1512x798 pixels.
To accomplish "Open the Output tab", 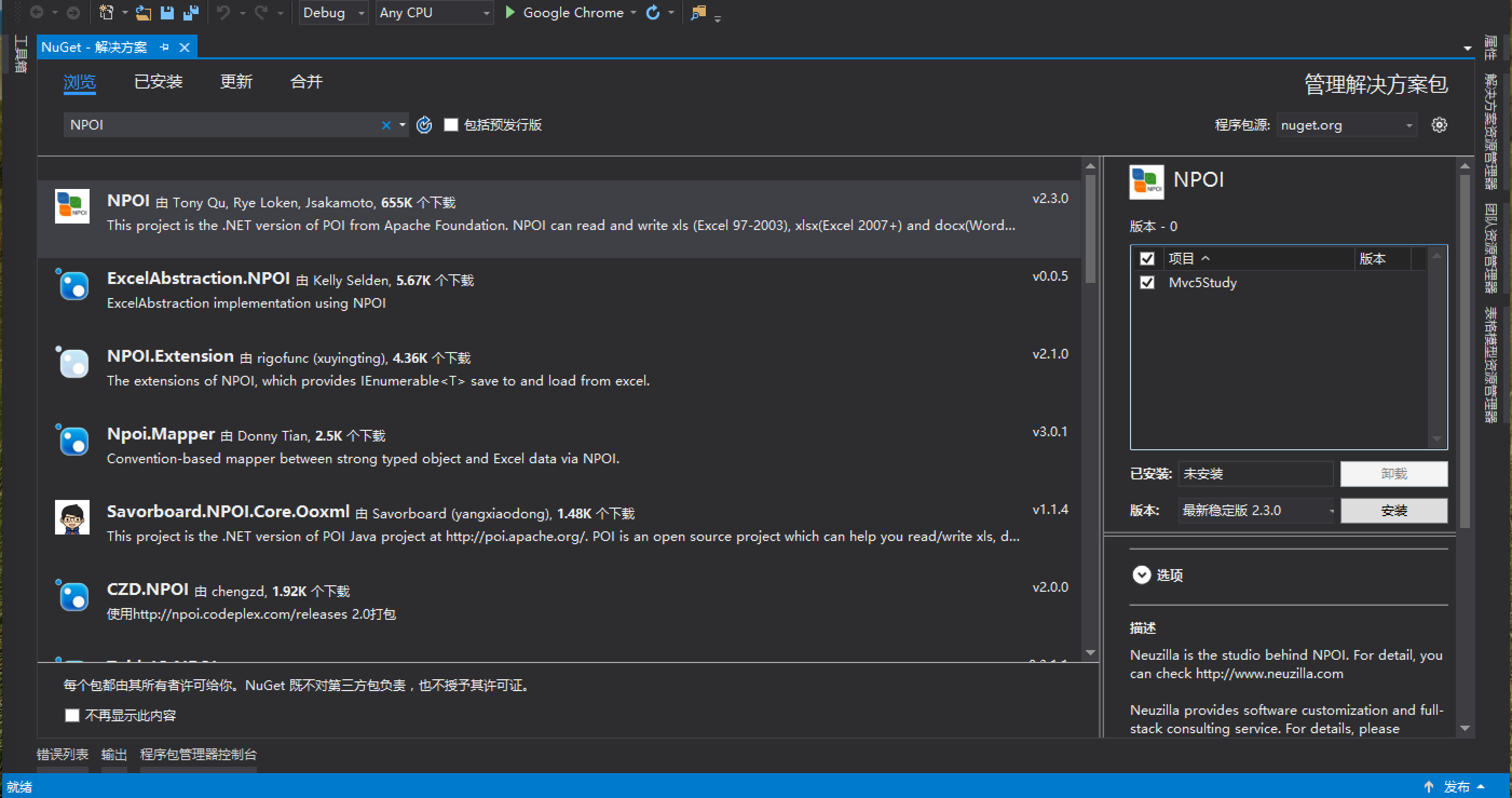I will click(x=114, y=755).
